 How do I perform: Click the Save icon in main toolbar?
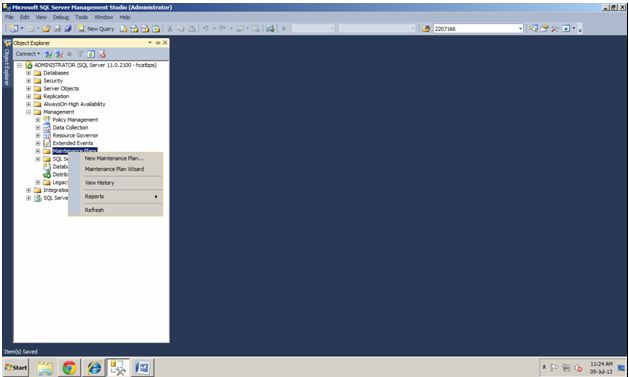pyautogui.click(x=57, y=28)
